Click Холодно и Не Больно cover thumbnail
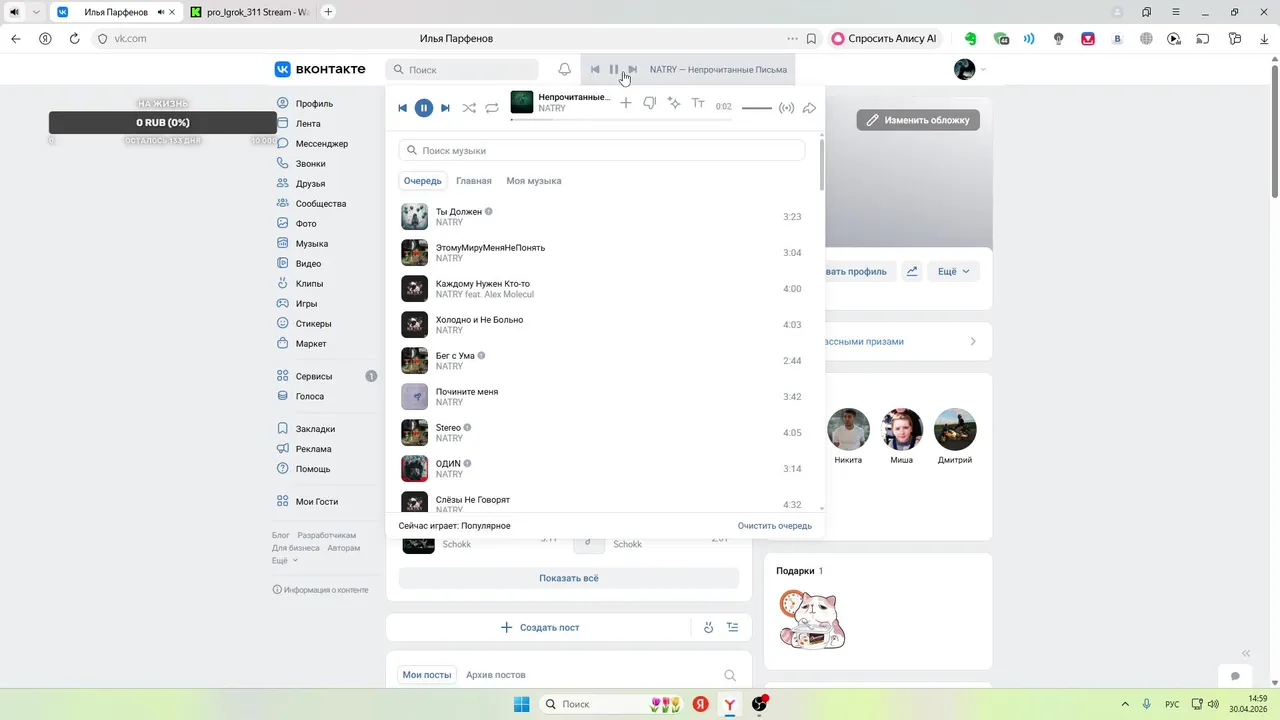The height and width of the screenshot is (720, 1280). click(x=415, y=325)
